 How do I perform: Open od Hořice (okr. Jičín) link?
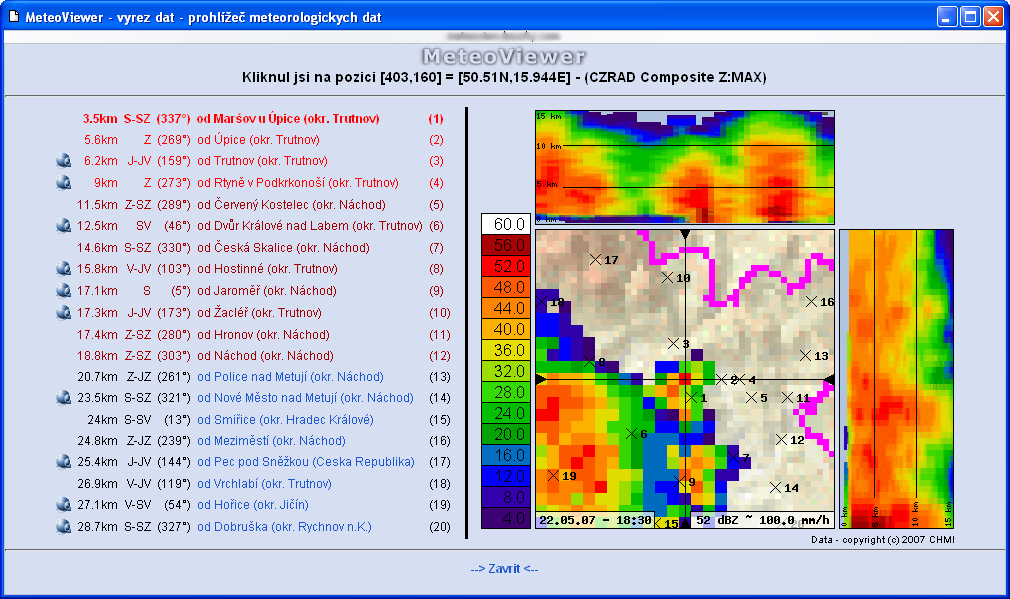point(252,505)
